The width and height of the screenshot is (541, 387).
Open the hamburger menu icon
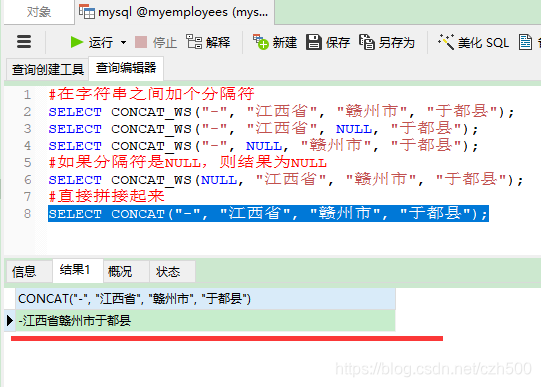tap(24, 42)
